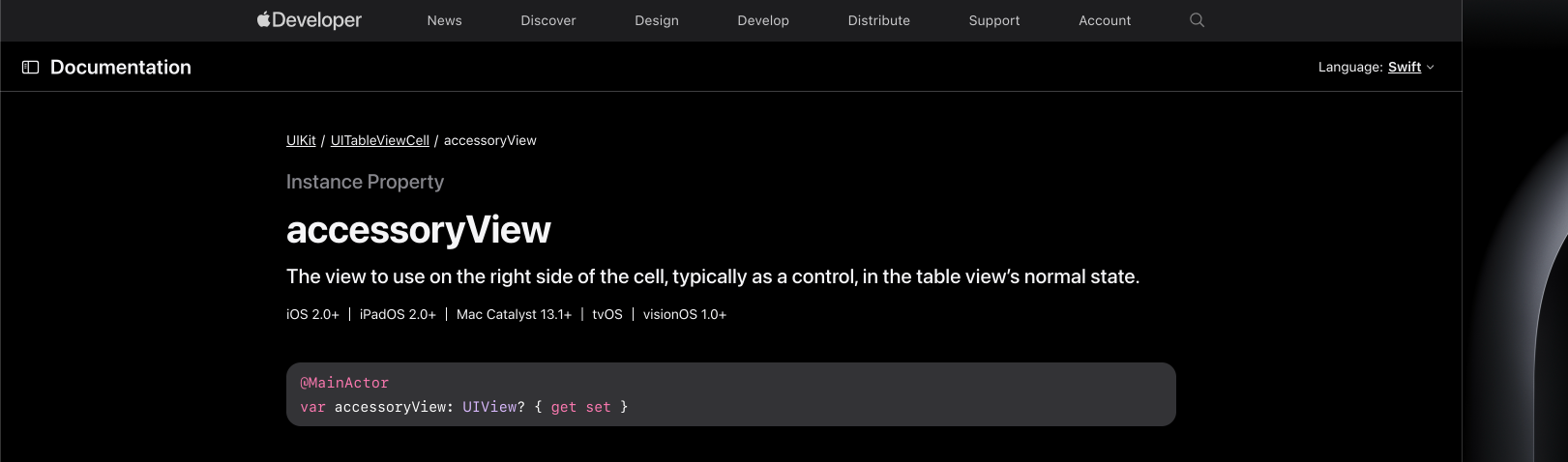Click the Mac Catalyst 13.1+ availability label
The height and width of the screenshot is (462, 1568).
[x=514, y=315]
